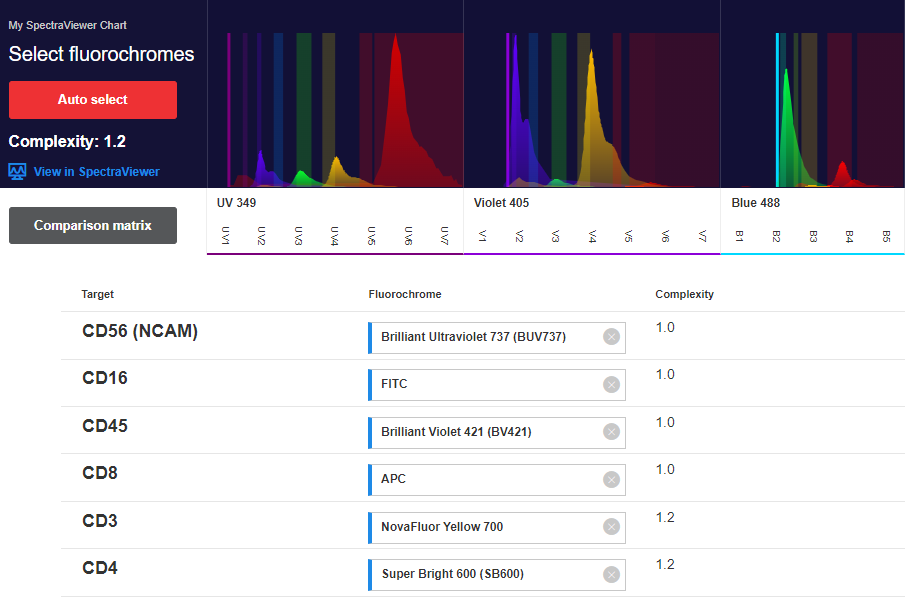Screen dimensions: 905x615
Task: Click the yellow peak in Violet 405 chart
Action: 592,110
